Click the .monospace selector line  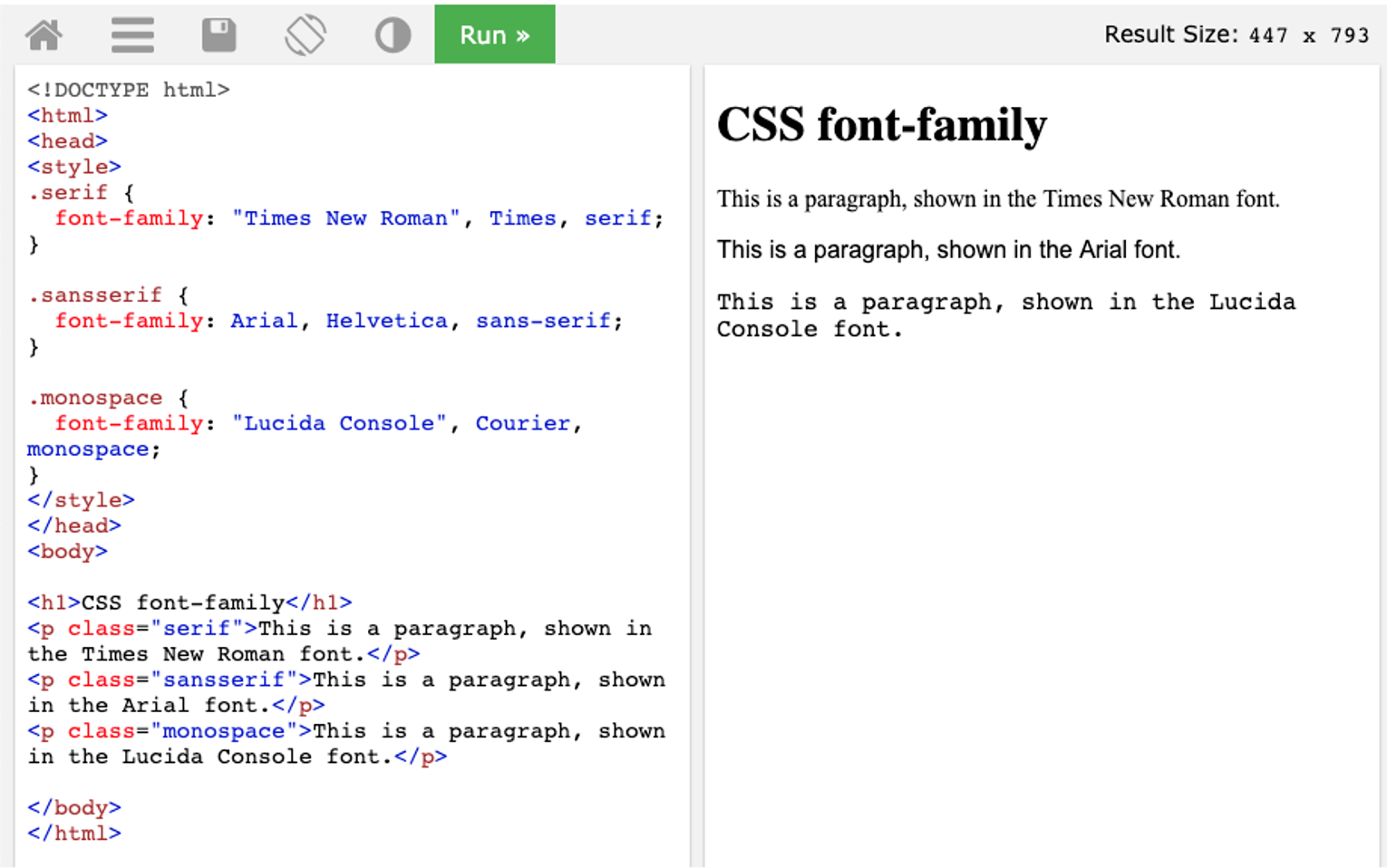108,398
